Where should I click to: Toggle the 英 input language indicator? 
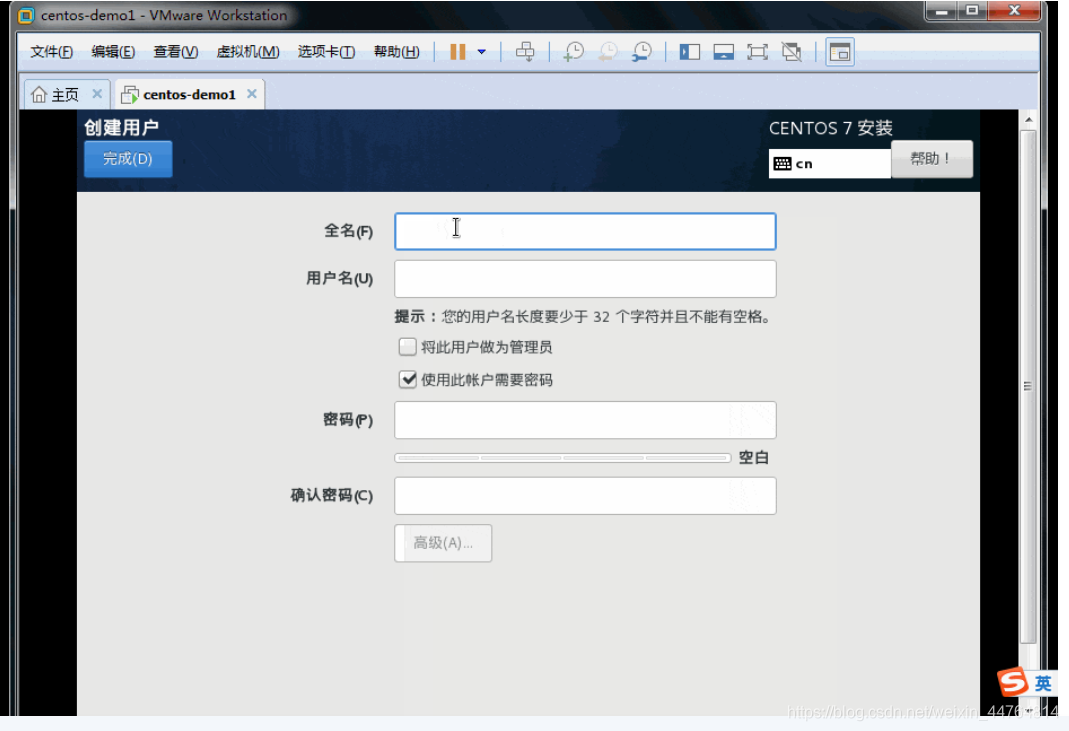(1043, 683)
